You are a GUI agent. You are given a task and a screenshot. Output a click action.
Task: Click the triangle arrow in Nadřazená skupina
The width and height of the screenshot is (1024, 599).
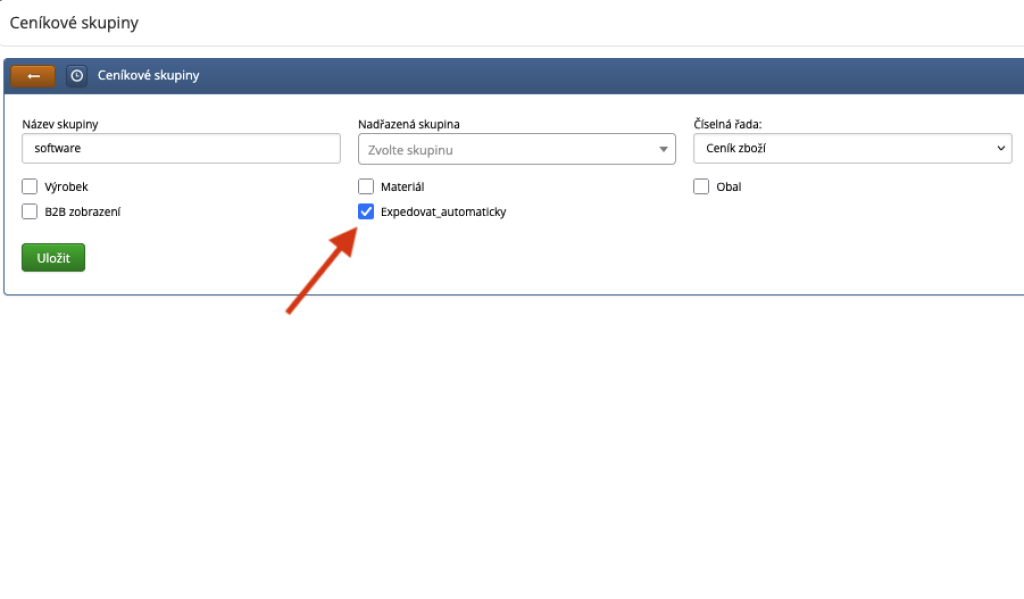(x=663, y=150)
